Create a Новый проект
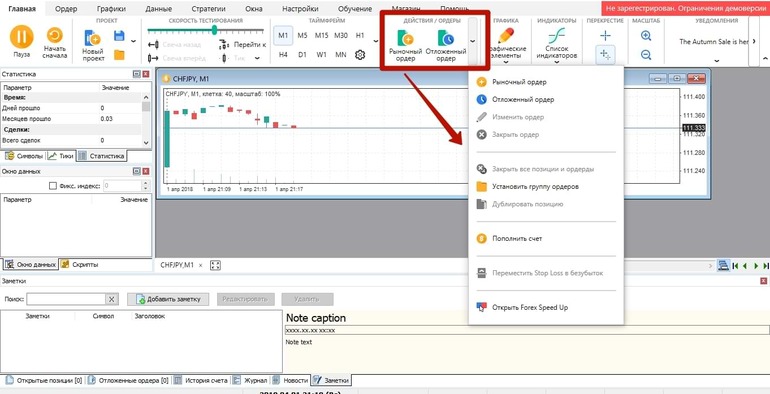Screen dimensions: 770x394 pos(93,45)
